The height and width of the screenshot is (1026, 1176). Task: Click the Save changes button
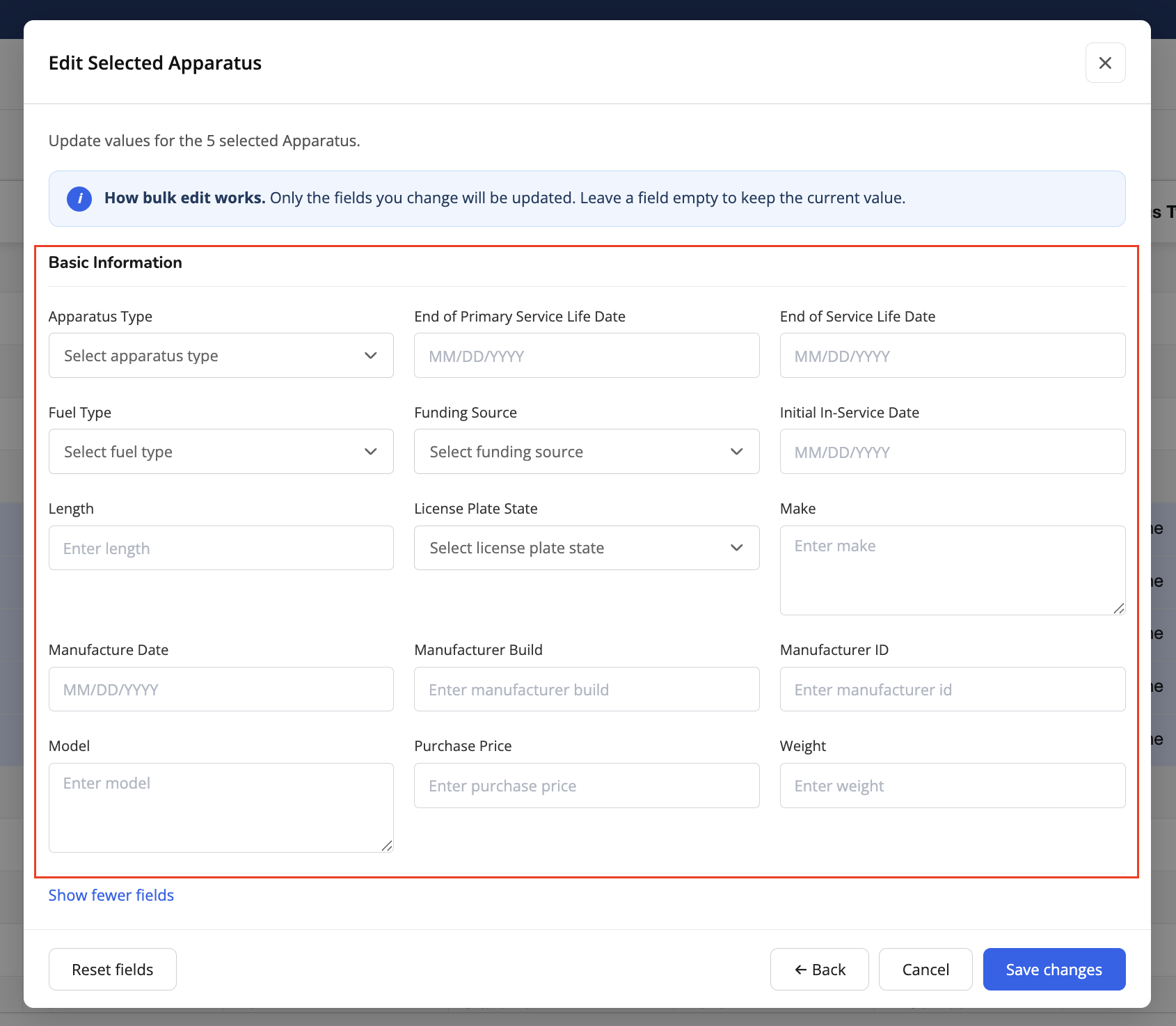pyautogui.click(x=1054, y=969)
